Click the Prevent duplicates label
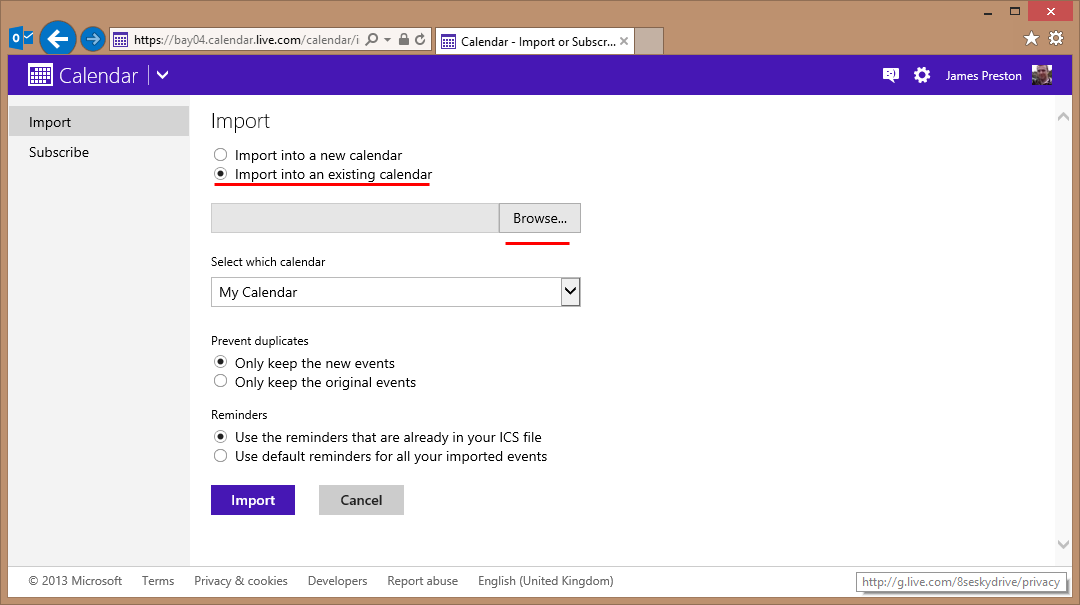1080x605 pixels. (x=260, y=341)
